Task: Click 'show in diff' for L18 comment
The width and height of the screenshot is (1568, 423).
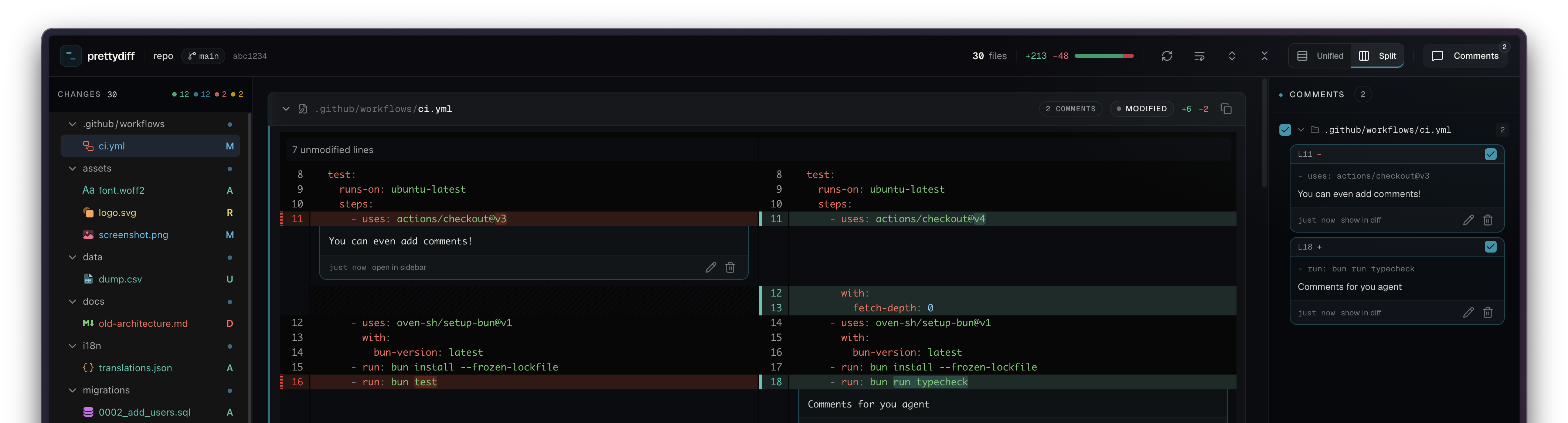Action: click(1360, 313)
